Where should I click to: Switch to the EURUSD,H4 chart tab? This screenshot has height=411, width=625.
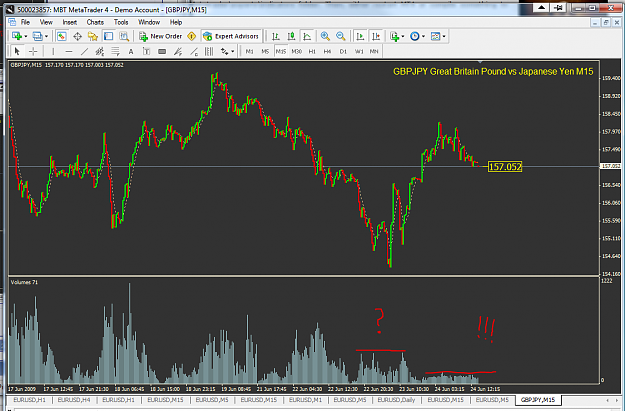pyautogui.click(x=74, y=400)
